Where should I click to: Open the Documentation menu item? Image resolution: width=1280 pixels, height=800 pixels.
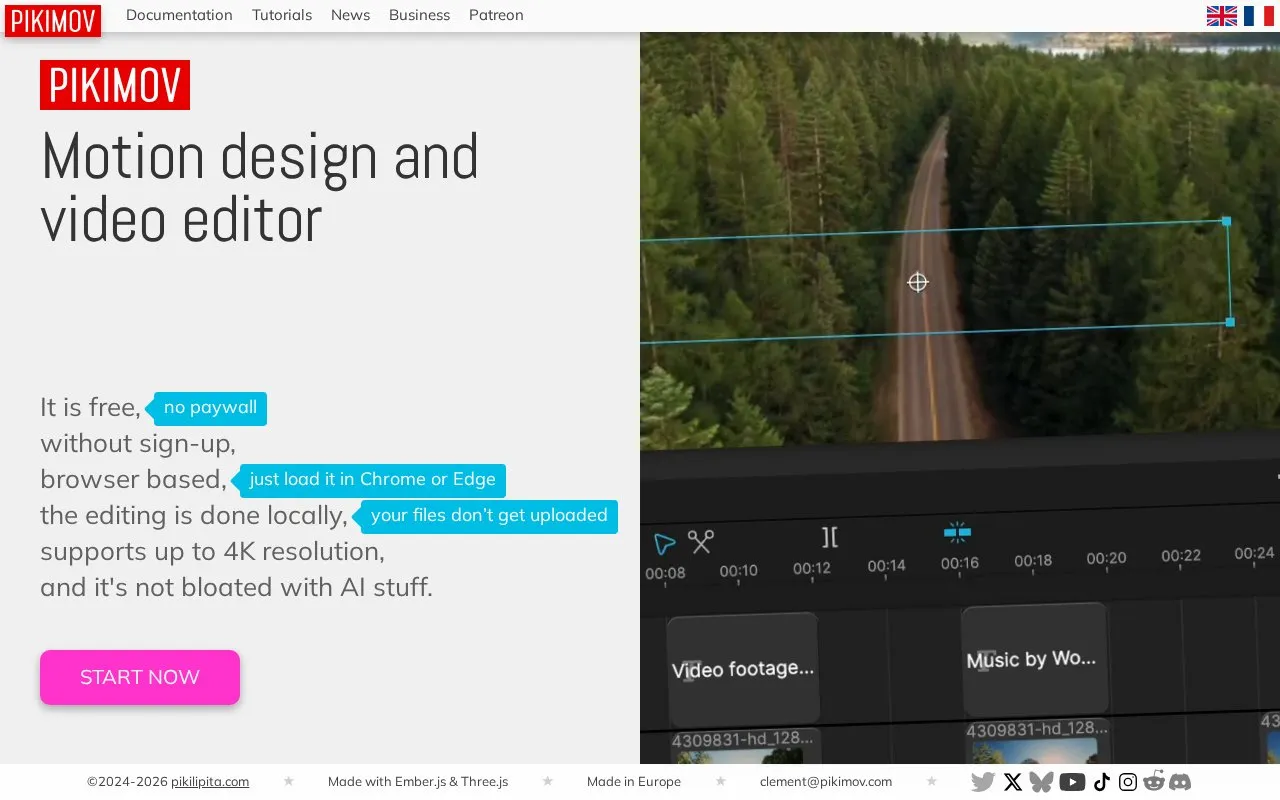179,15
